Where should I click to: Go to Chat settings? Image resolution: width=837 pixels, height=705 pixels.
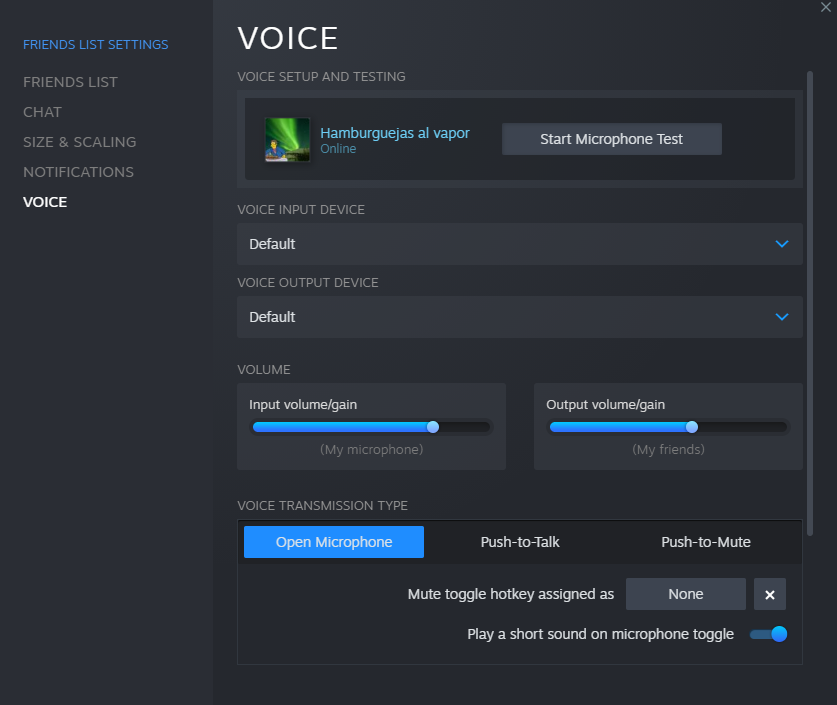(x=42, y=112)
